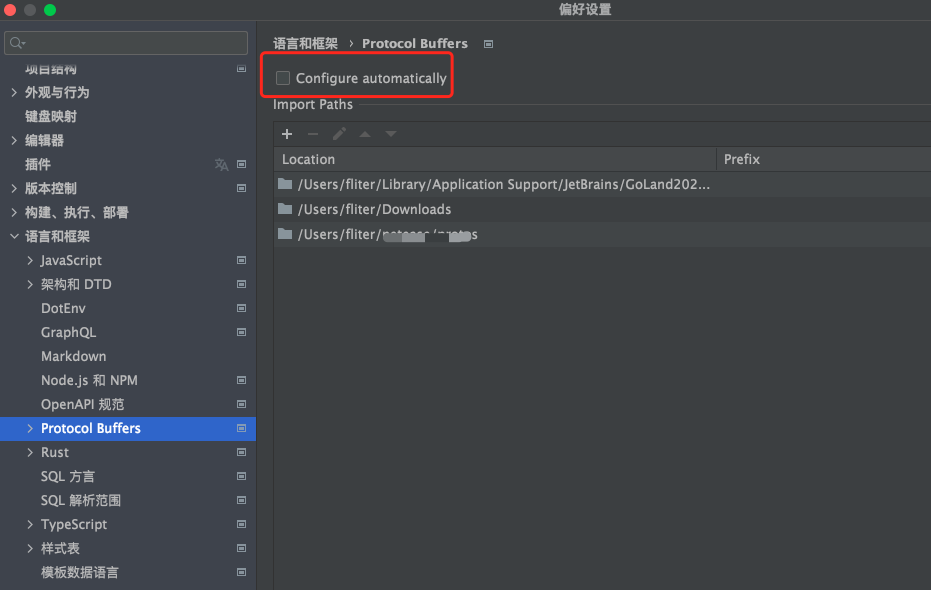
Task: Enable the Configure automatically checkbox
Action: click(x=283, y=78)
